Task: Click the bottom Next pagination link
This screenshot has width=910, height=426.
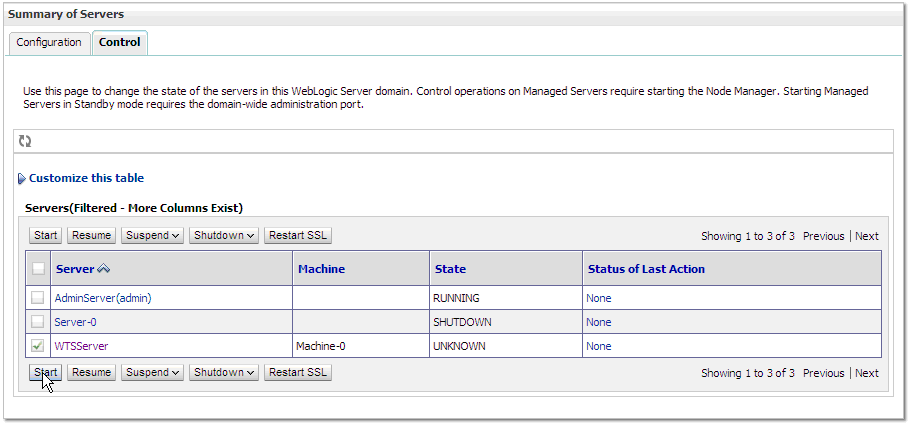Action: (x=866, y=373)
